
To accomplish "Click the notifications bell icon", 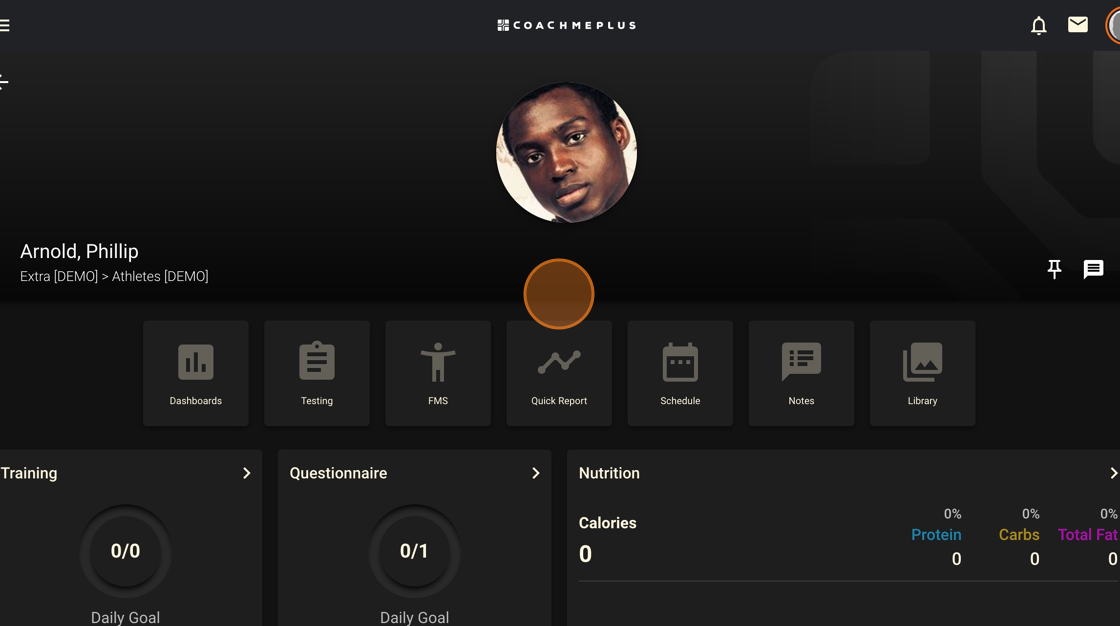I will click(x=1039, y=26).
